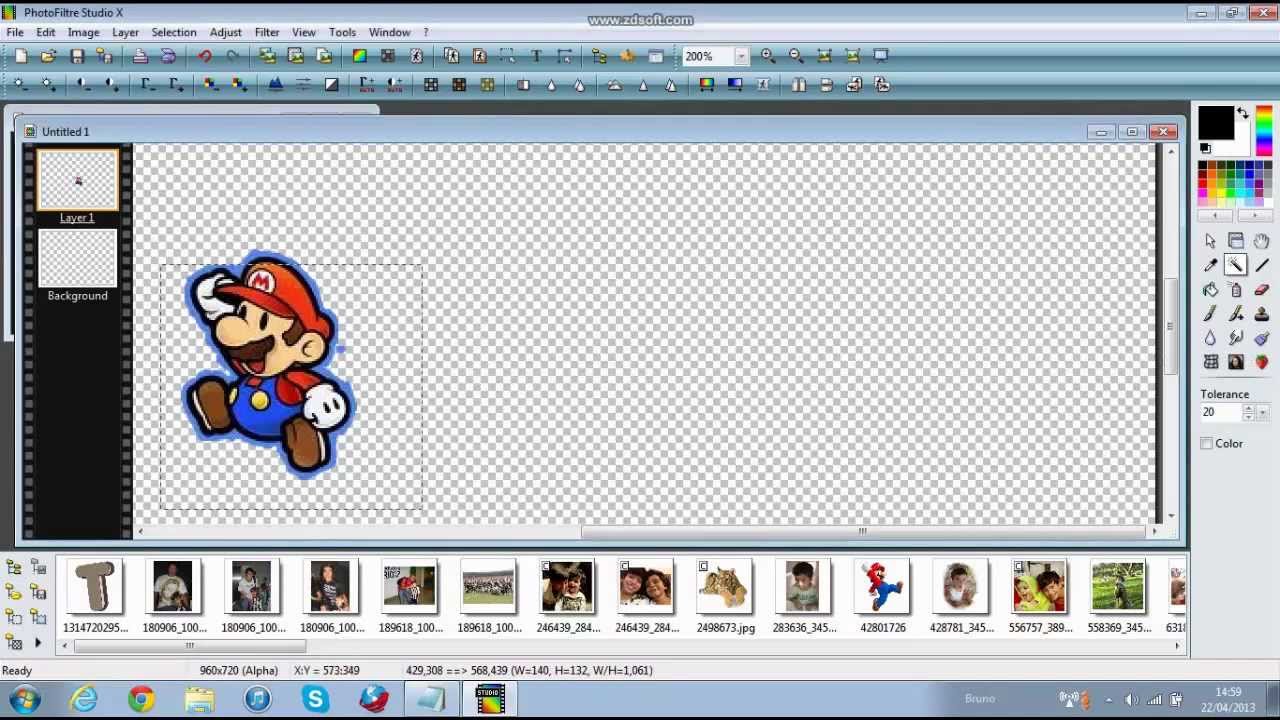Open the Filter menu

[266, 32]
